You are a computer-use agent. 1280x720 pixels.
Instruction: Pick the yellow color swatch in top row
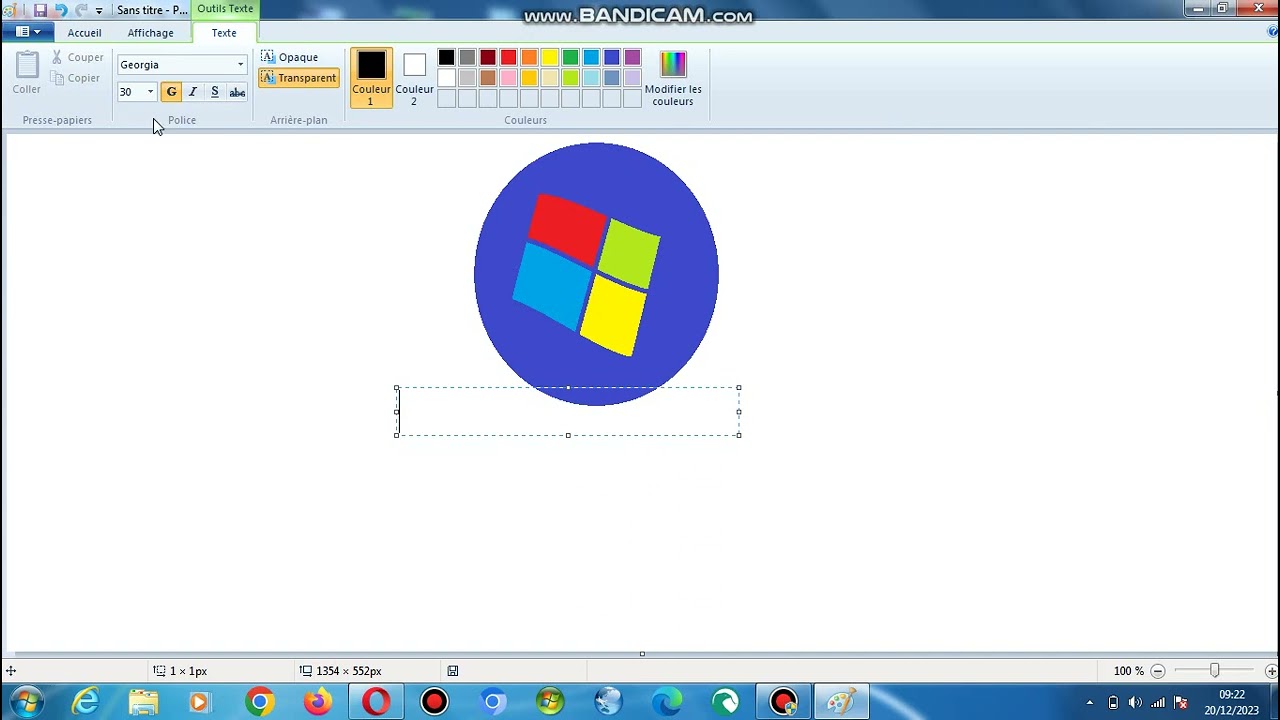(549, 57)
